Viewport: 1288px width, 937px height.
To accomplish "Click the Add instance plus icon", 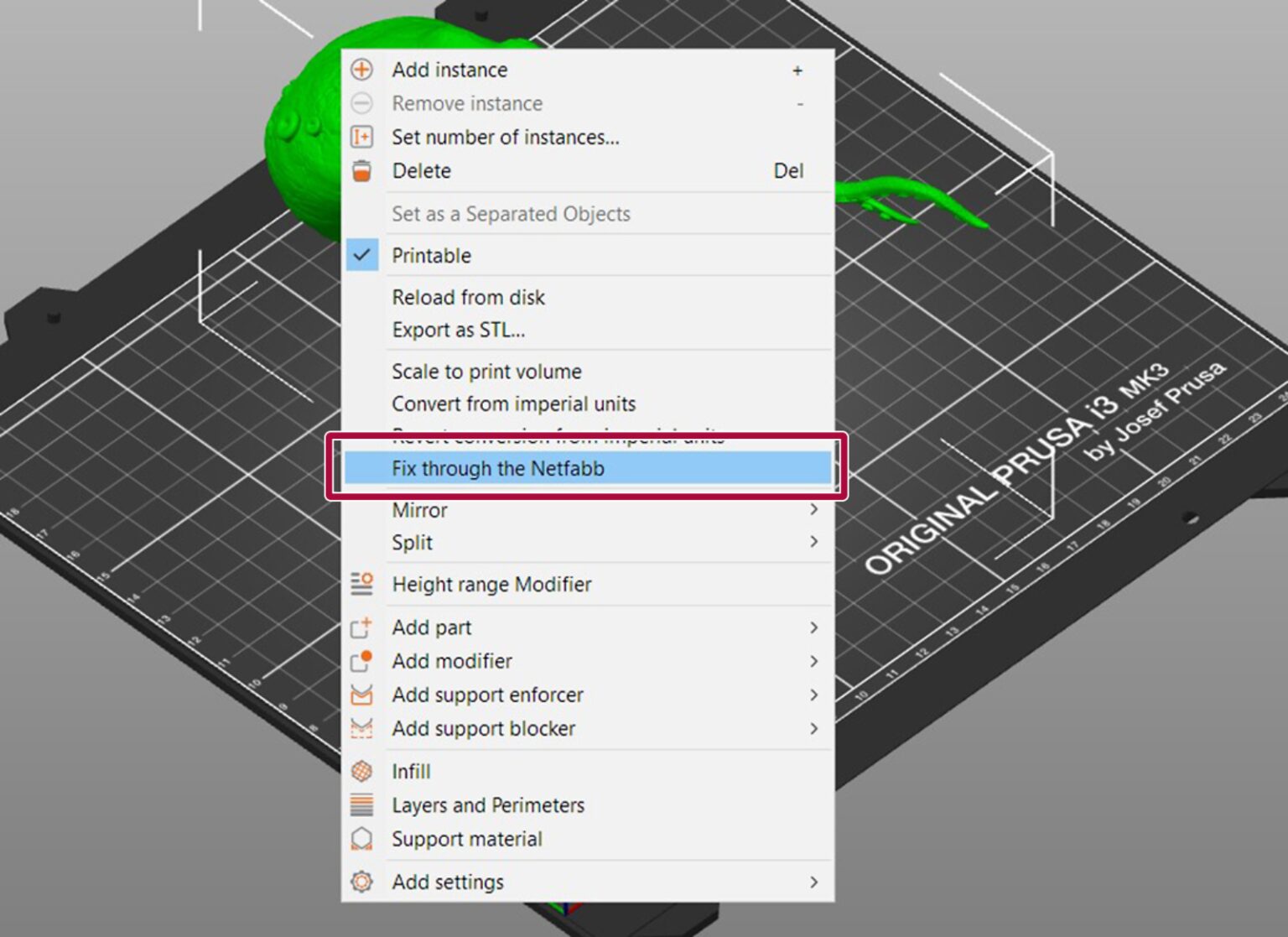I will [x=361, y=70].
